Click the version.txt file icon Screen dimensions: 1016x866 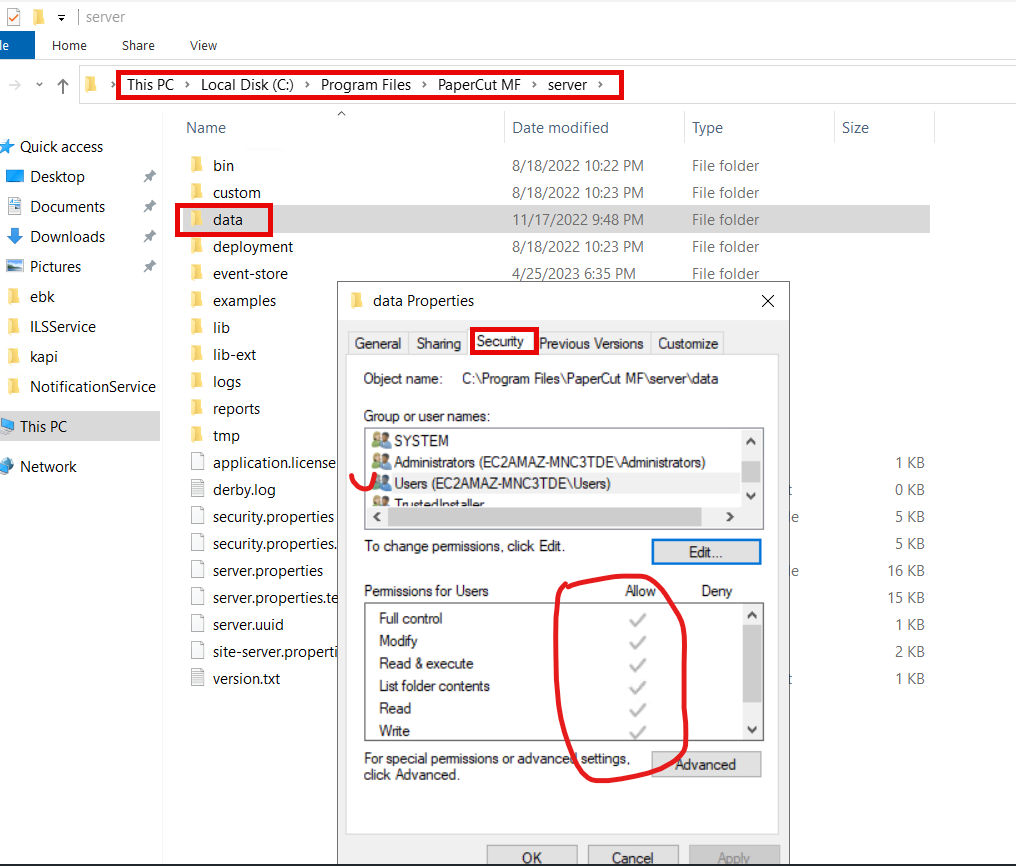coord(196,678)
